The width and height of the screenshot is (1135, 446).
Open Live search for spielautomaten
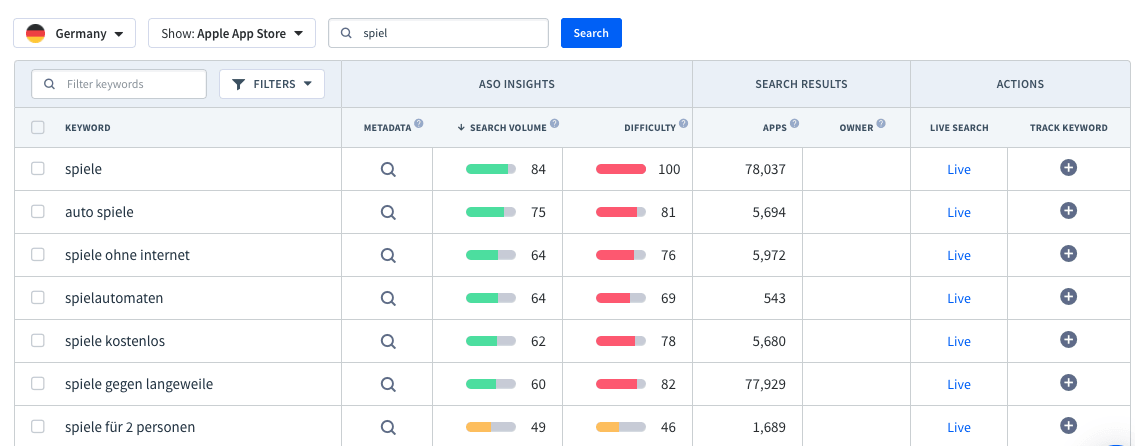[958, 298]
